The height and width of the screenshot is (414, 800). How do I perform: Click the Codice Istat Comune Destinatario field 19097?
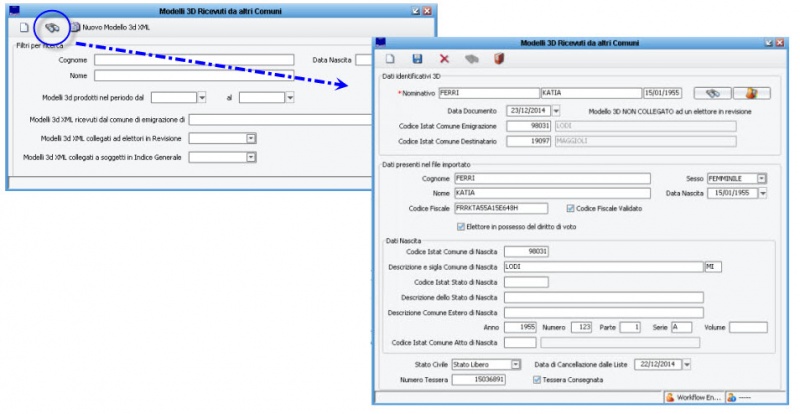[x=529, y=141]
